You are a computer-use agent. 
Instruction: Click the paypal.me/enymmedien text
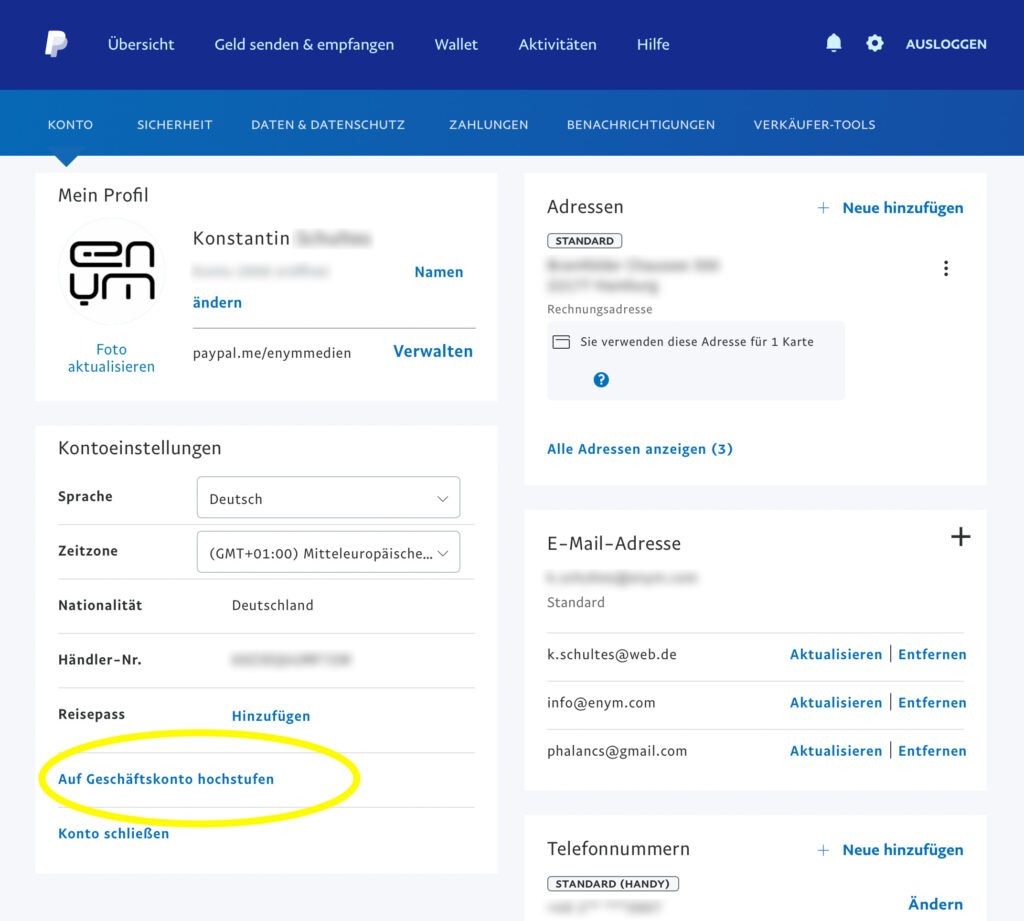pyautogui.click(x=272, y=353)
